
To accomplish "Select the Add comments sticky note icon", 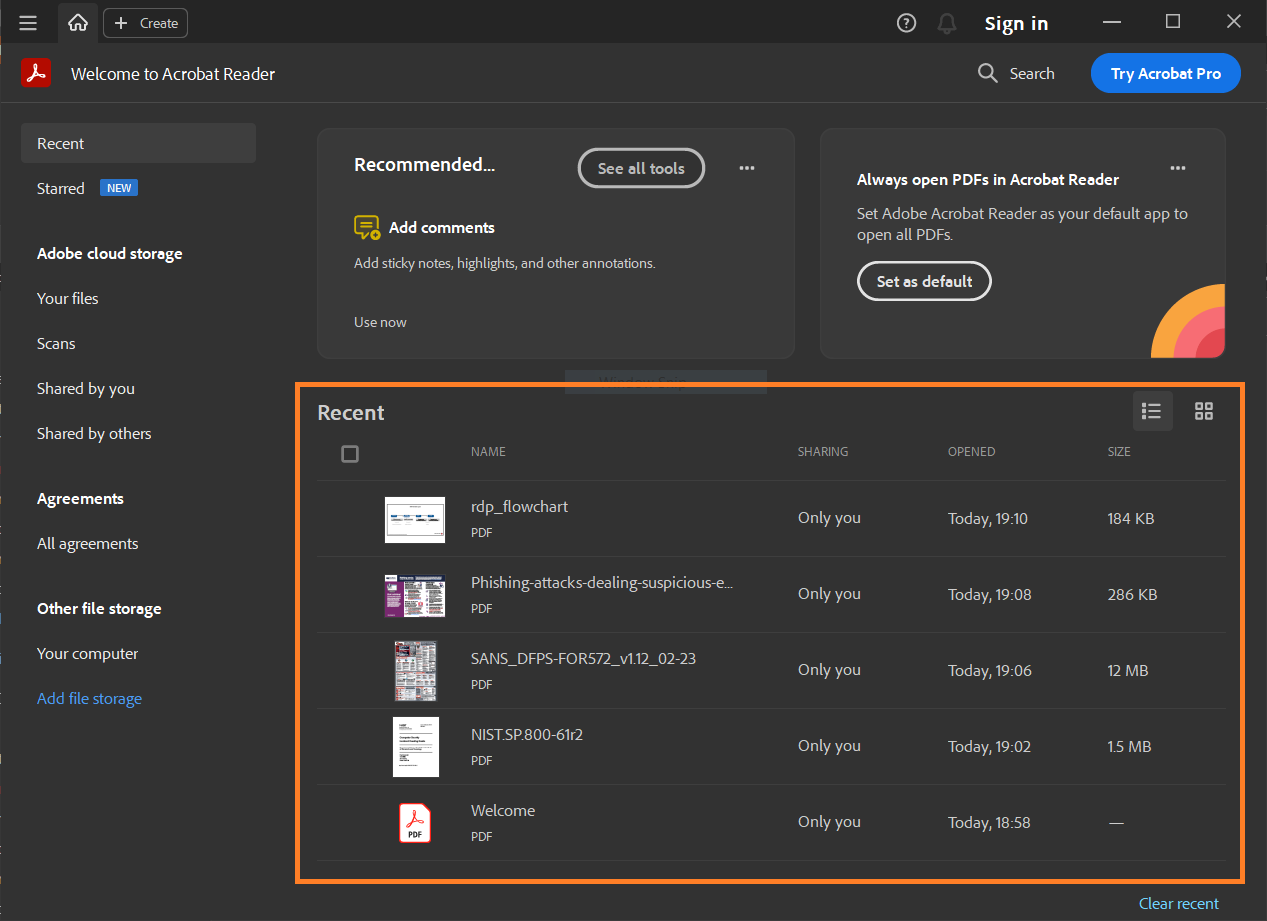I will pos(367,227).
